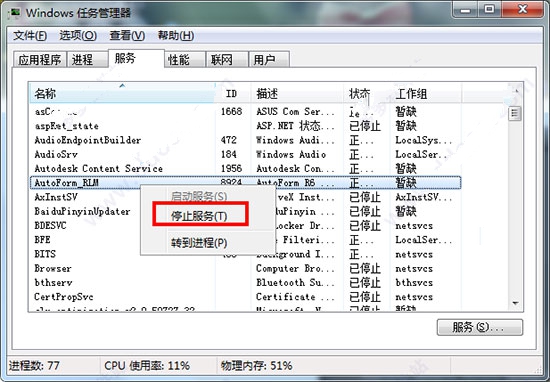550x382 pixels.
Task: Open the 查看(V) menu
Action: pos(127,35)
